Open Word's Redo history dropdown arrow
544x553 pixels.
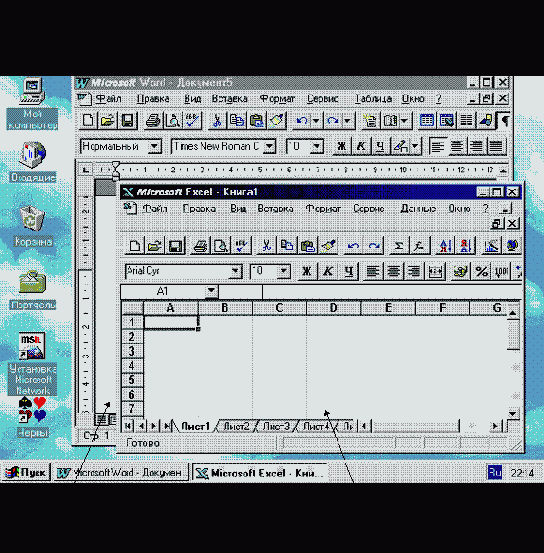pyautogui.click(x=347, y=121)
